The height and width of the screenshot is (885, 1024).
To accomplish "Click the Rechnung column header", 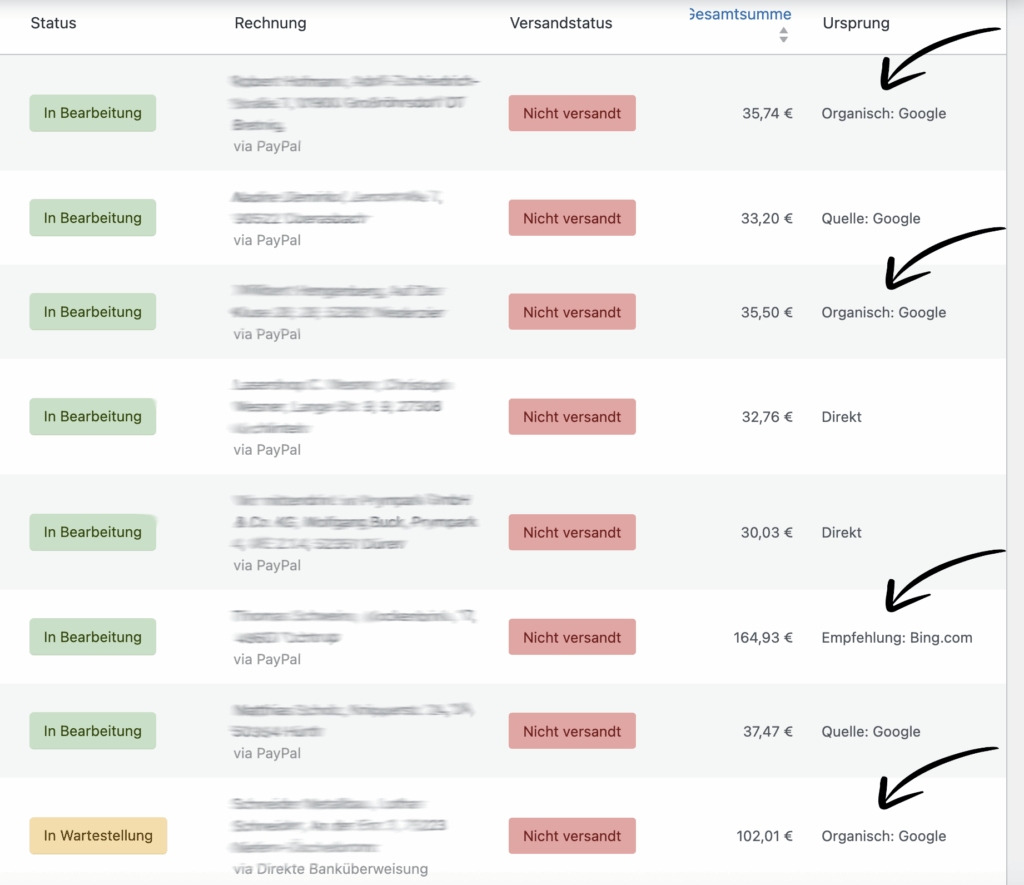I will [x=270, y=23].
